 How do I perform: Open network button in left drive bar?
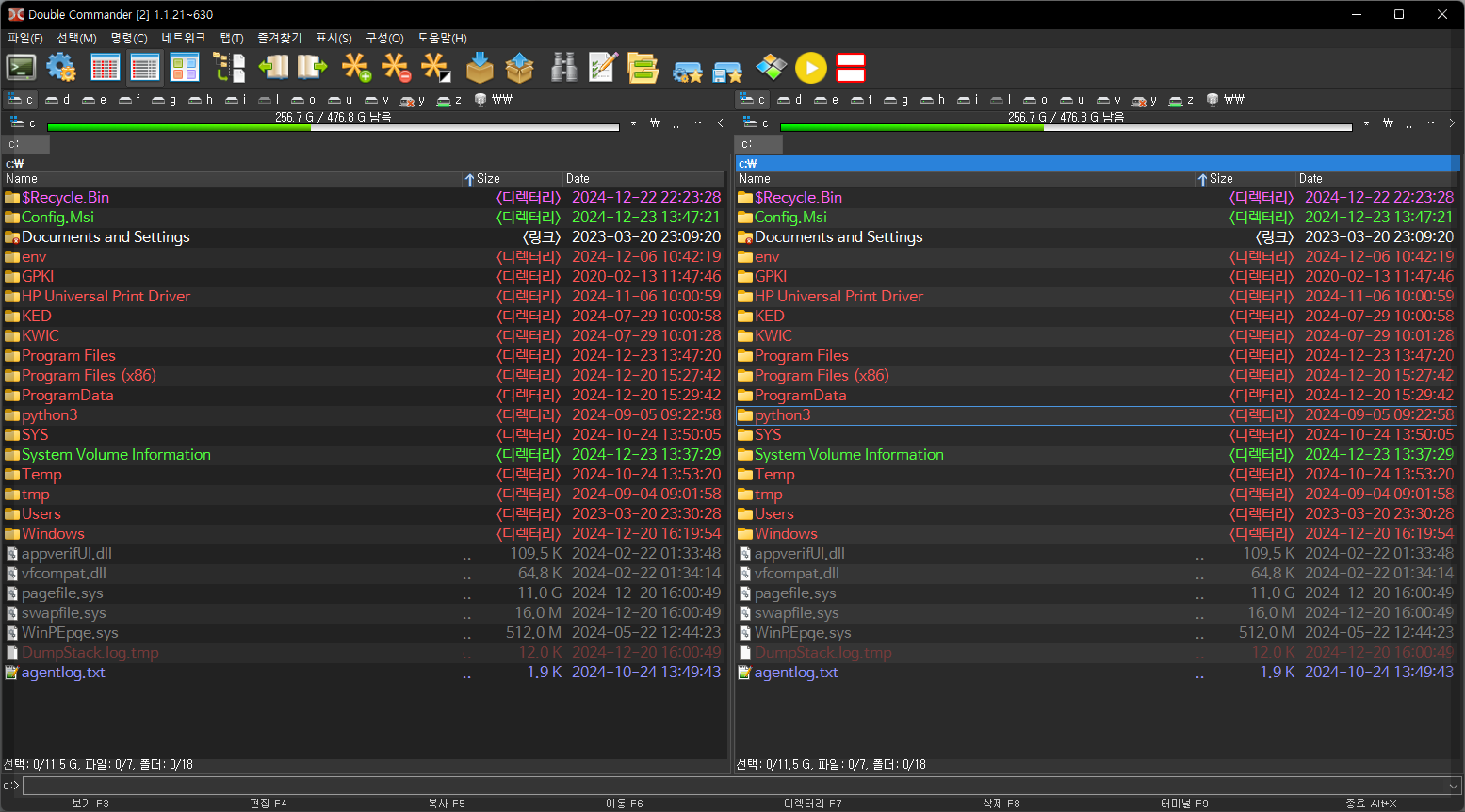tap(493, 99)
